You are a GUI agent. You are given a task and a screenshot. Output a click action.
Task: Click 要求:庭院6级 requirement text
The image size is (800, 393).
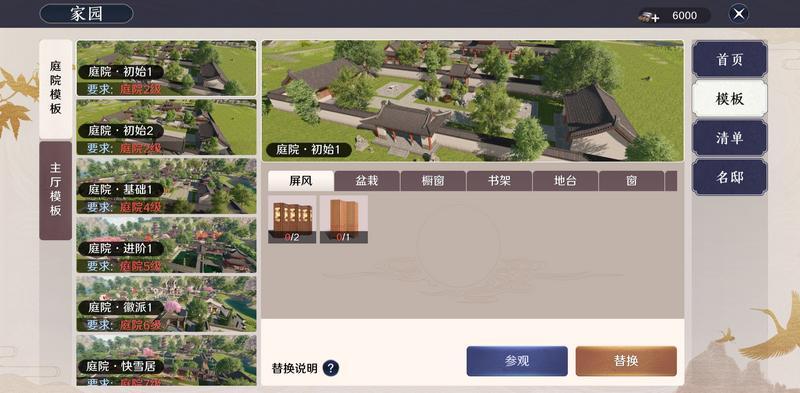pyautogui.click(x=124, y=325)
